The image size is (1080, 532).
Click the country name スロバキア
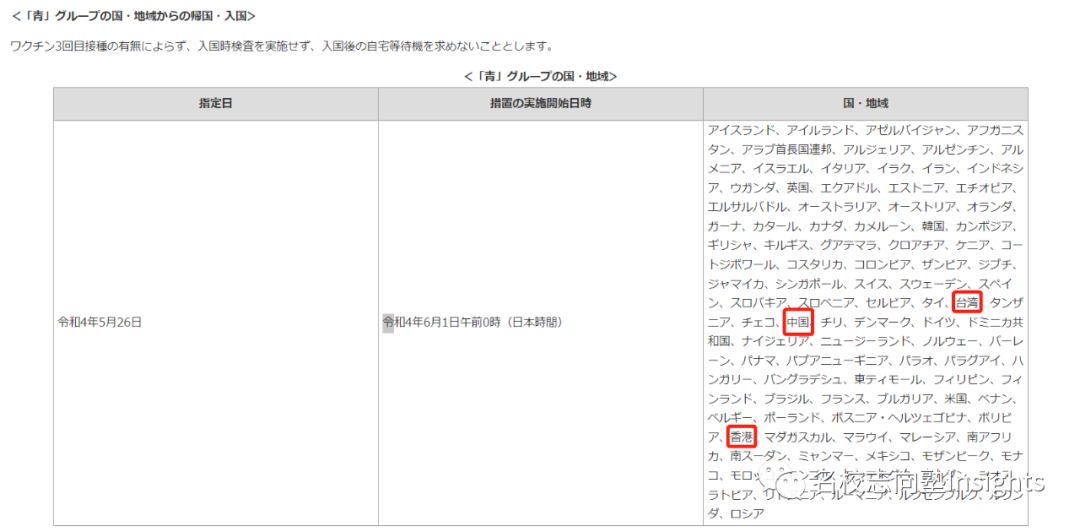click(x=758, y=303)
